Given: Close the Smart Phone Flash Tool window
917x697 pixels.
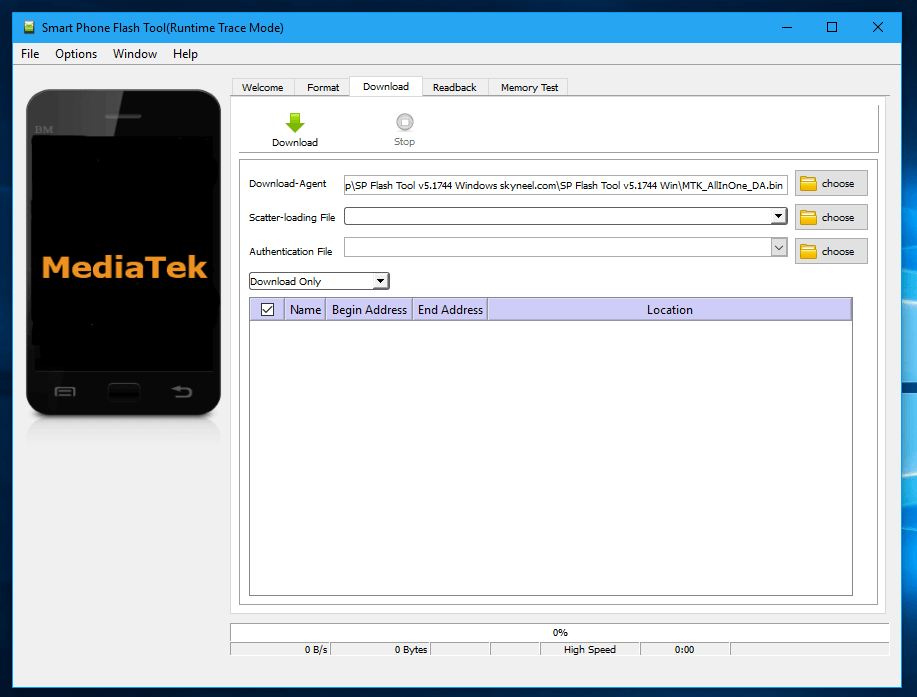Looking at the screenshot, I should [x=878, y=27].
